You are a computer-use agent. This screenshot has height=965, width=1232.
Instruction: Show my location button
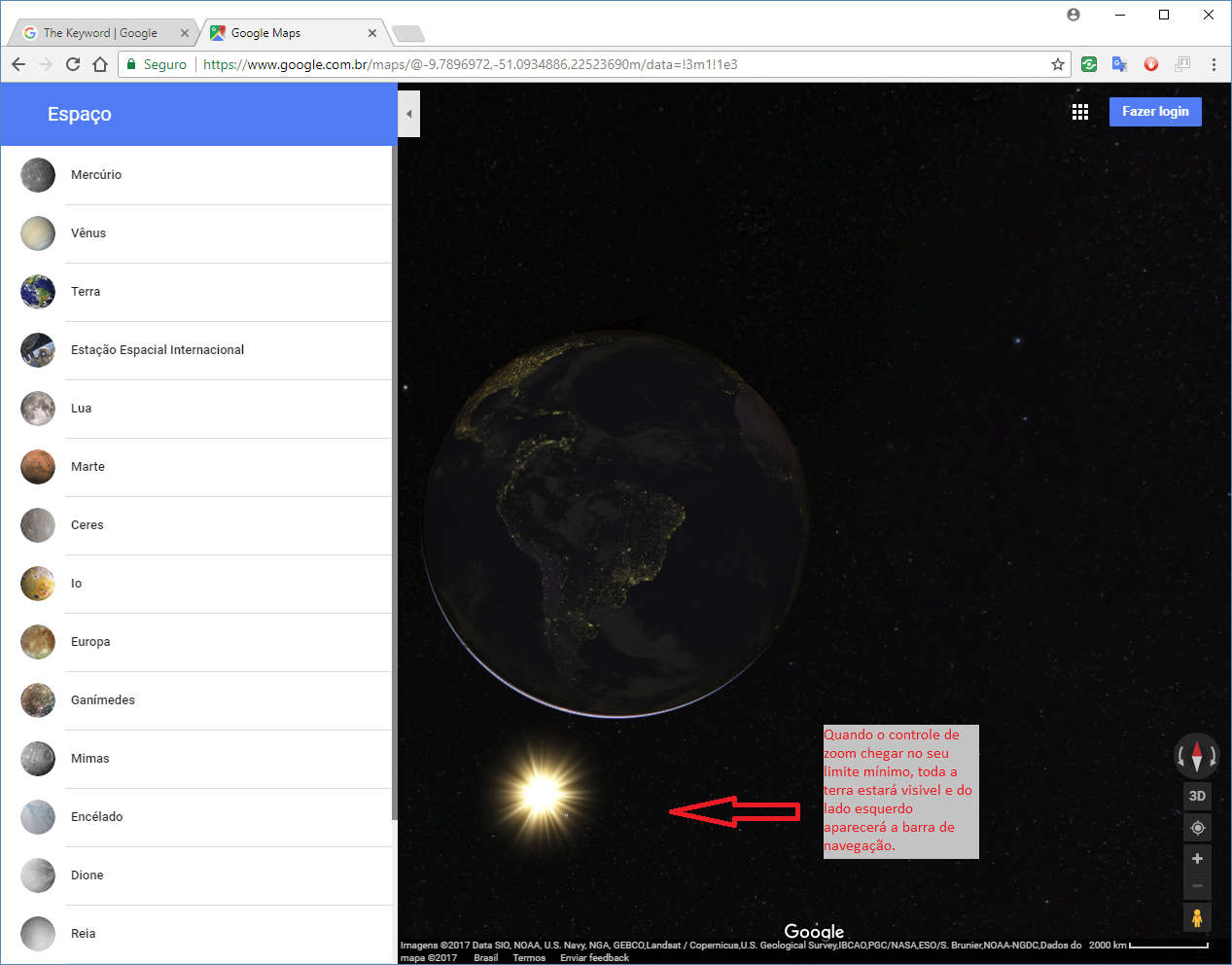point(1197,828)
